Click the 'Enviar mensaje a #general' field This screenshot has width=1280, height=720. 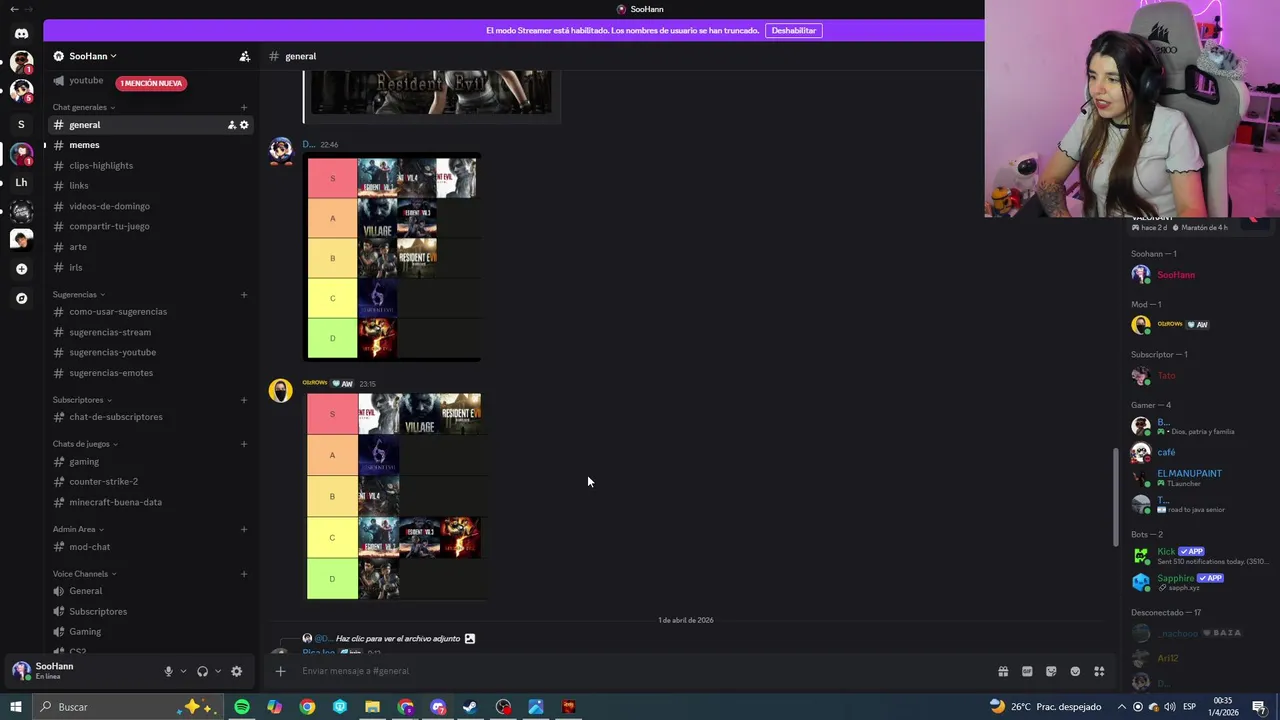[640, 671]
